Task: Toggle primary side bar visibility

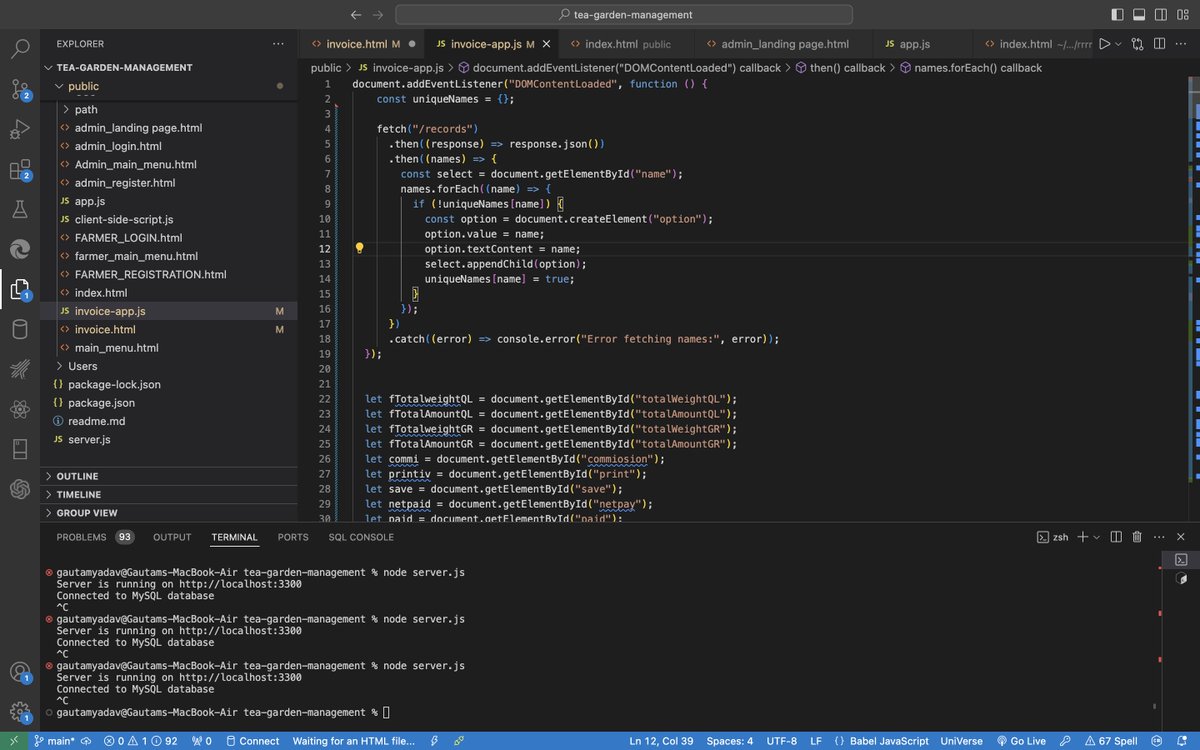Action: pyautogui.click(x=1117, y=15)
